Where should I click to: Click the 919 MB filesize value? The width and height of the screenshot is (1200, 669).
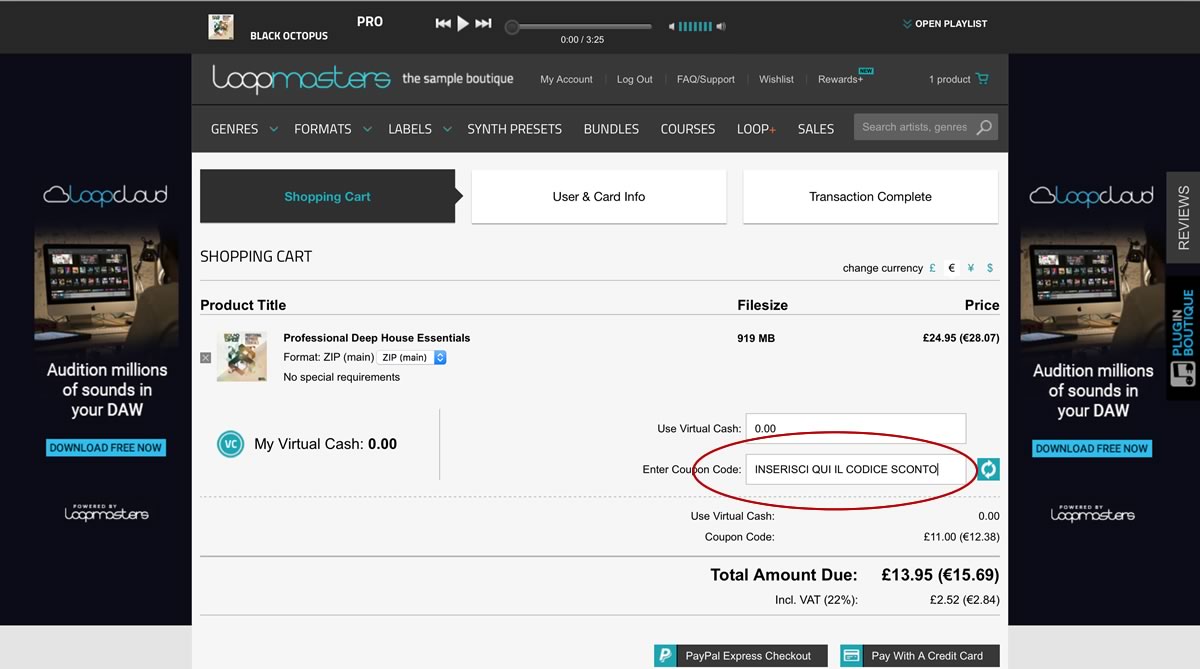pos(756,338)
